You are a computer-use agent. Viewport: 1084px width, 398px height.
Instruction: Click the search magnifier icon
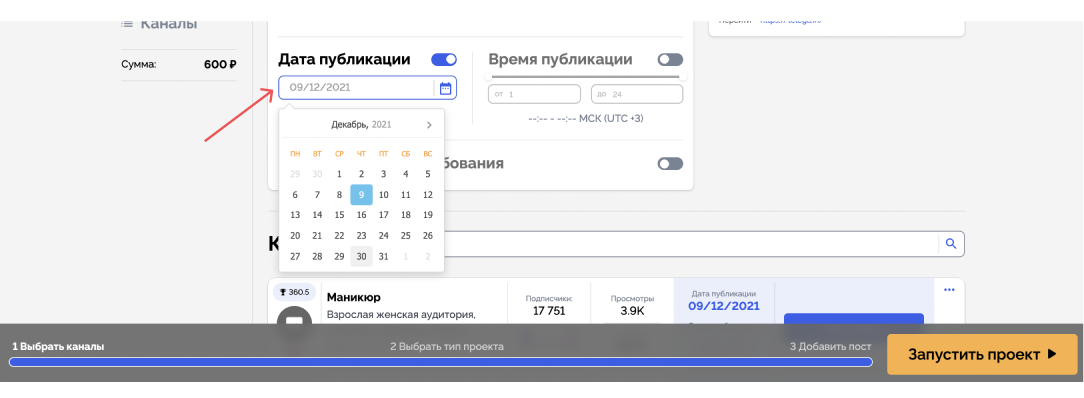point(951,243)
